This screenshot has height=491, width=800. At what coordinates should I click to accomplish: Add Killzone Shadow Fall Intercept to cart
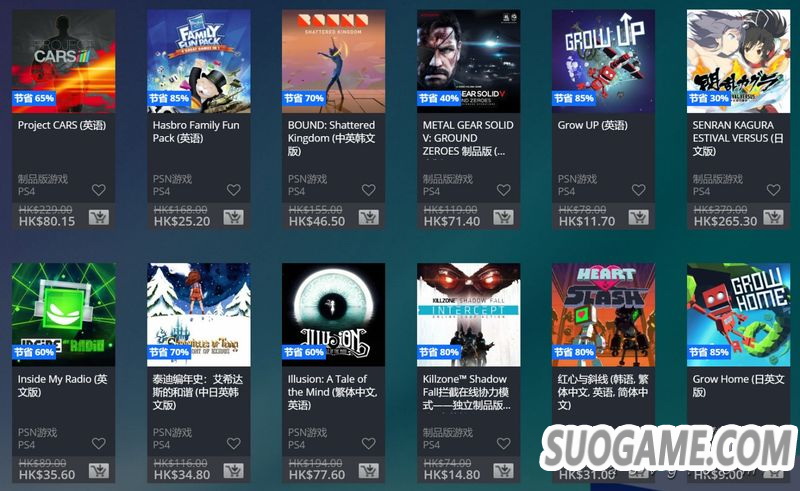[504, 471]
